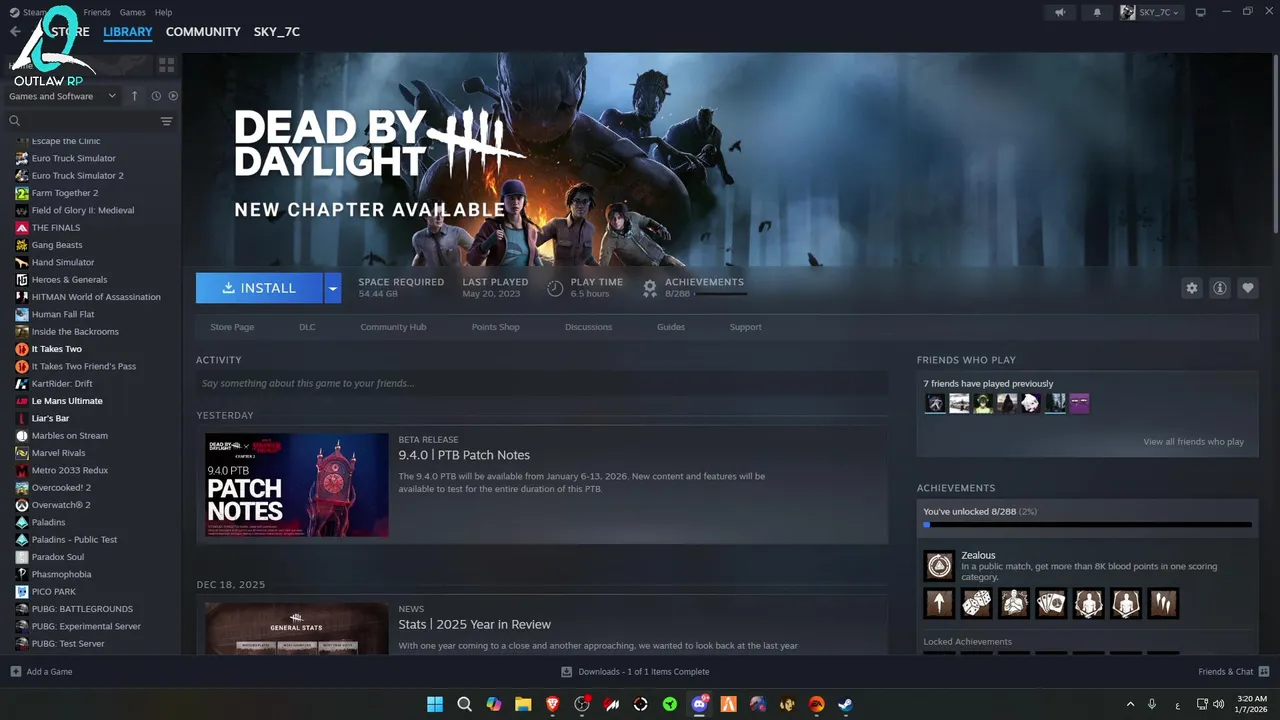Open advanced filter options icon
Viewport: 1280px width, 720px height.
(x=167, y=121)
